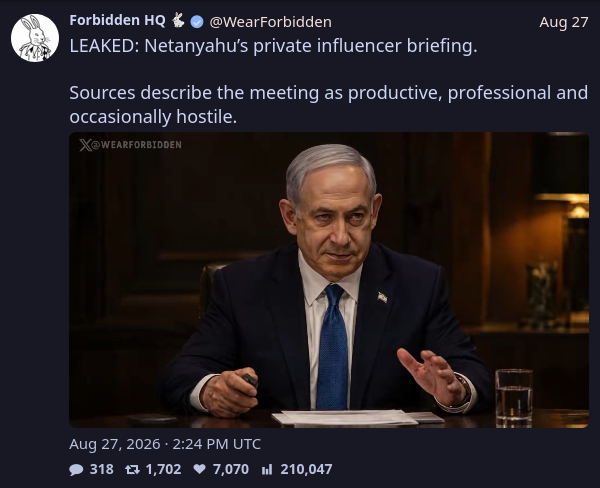The width and height of the screenshot is (600, 488).
Task: Click the 210,047 views count
Action: point(306,469)
